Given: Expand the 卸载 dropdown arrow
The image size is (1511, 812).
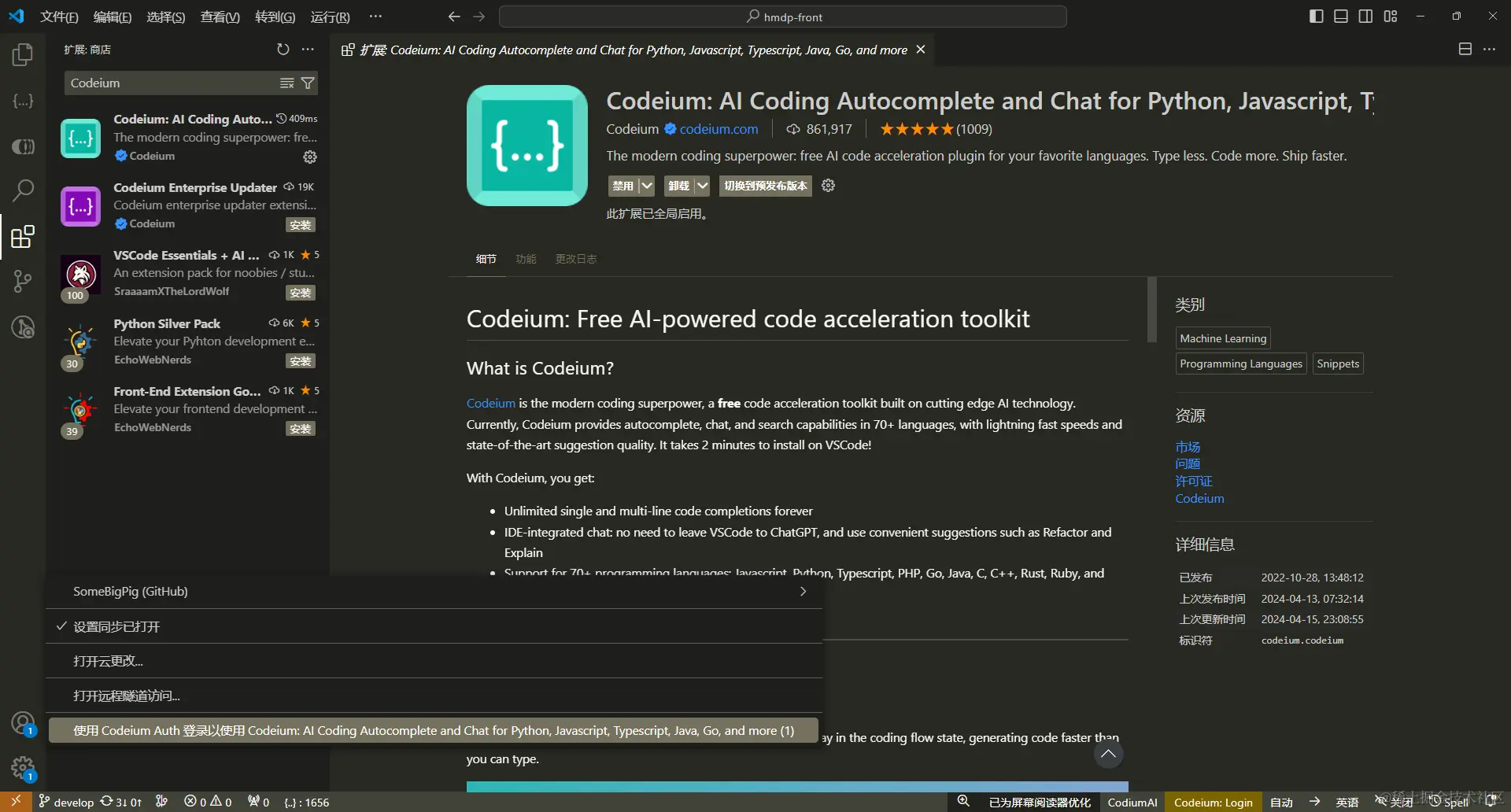Looking at the screenshot, I should click(x=702, y=186).
